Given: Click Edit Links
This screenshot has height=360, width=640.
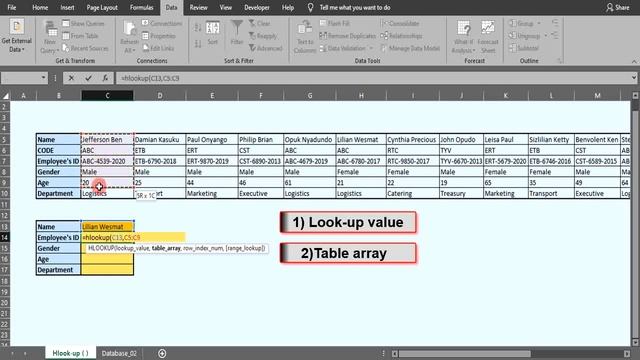Looking at the screenshot, I should [158, 48].
